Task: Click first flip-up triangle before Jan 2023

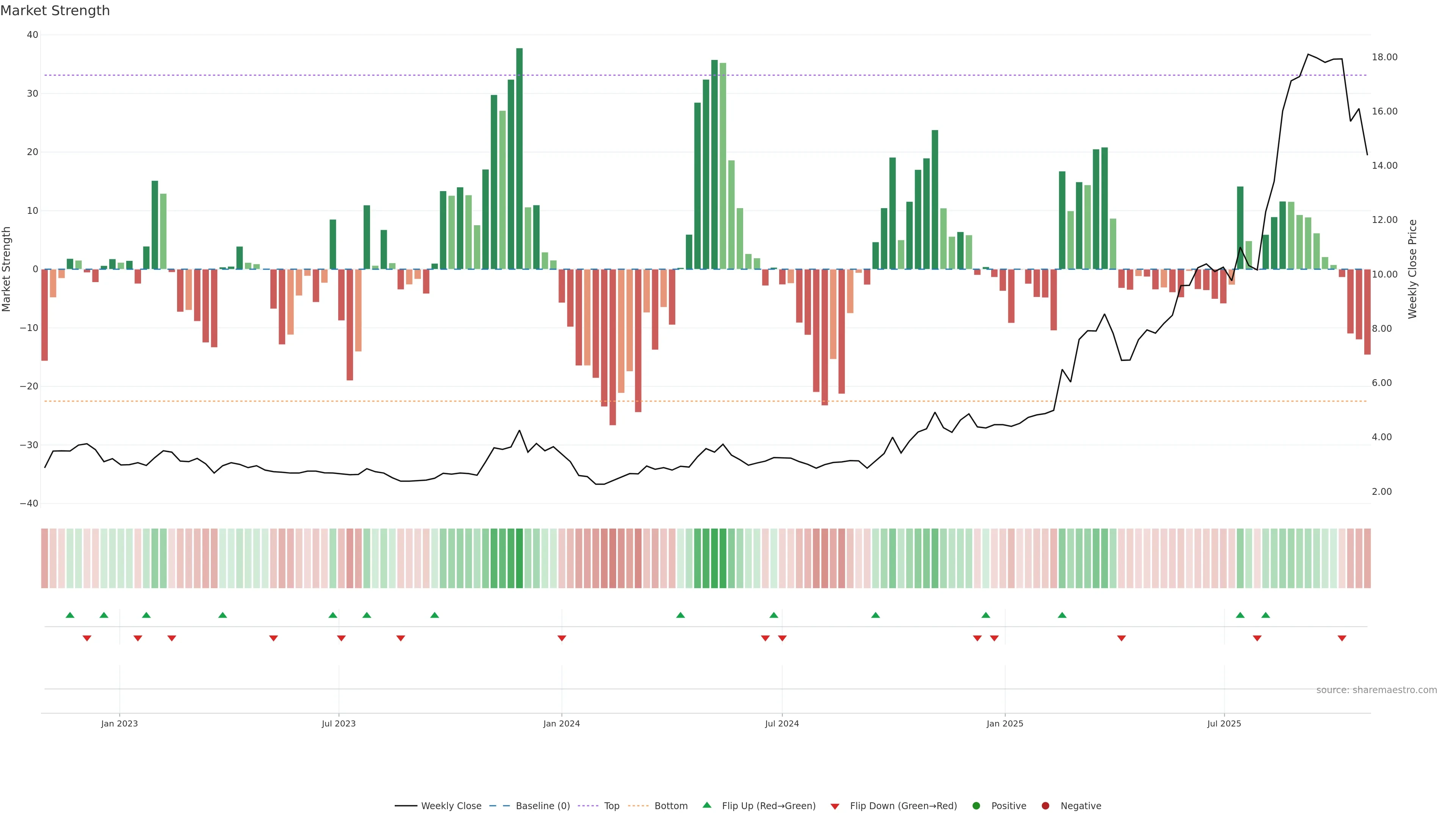Action: [70, 615]
